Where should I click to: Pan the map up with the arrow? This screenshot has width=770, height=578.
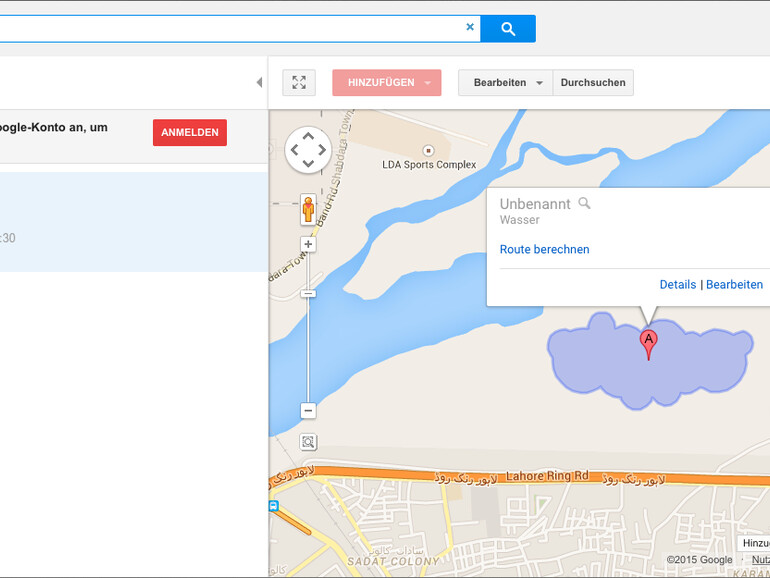click(308, 136)
